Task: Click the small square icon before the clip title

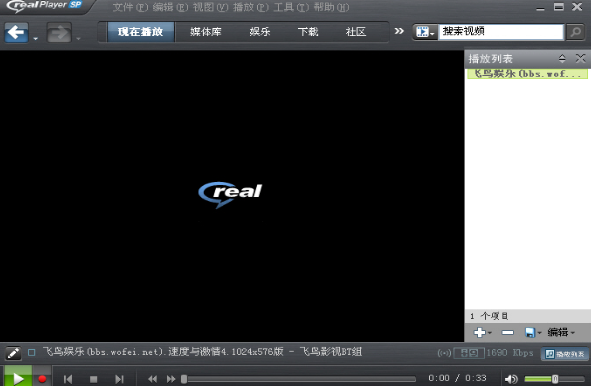Action: 32,352
